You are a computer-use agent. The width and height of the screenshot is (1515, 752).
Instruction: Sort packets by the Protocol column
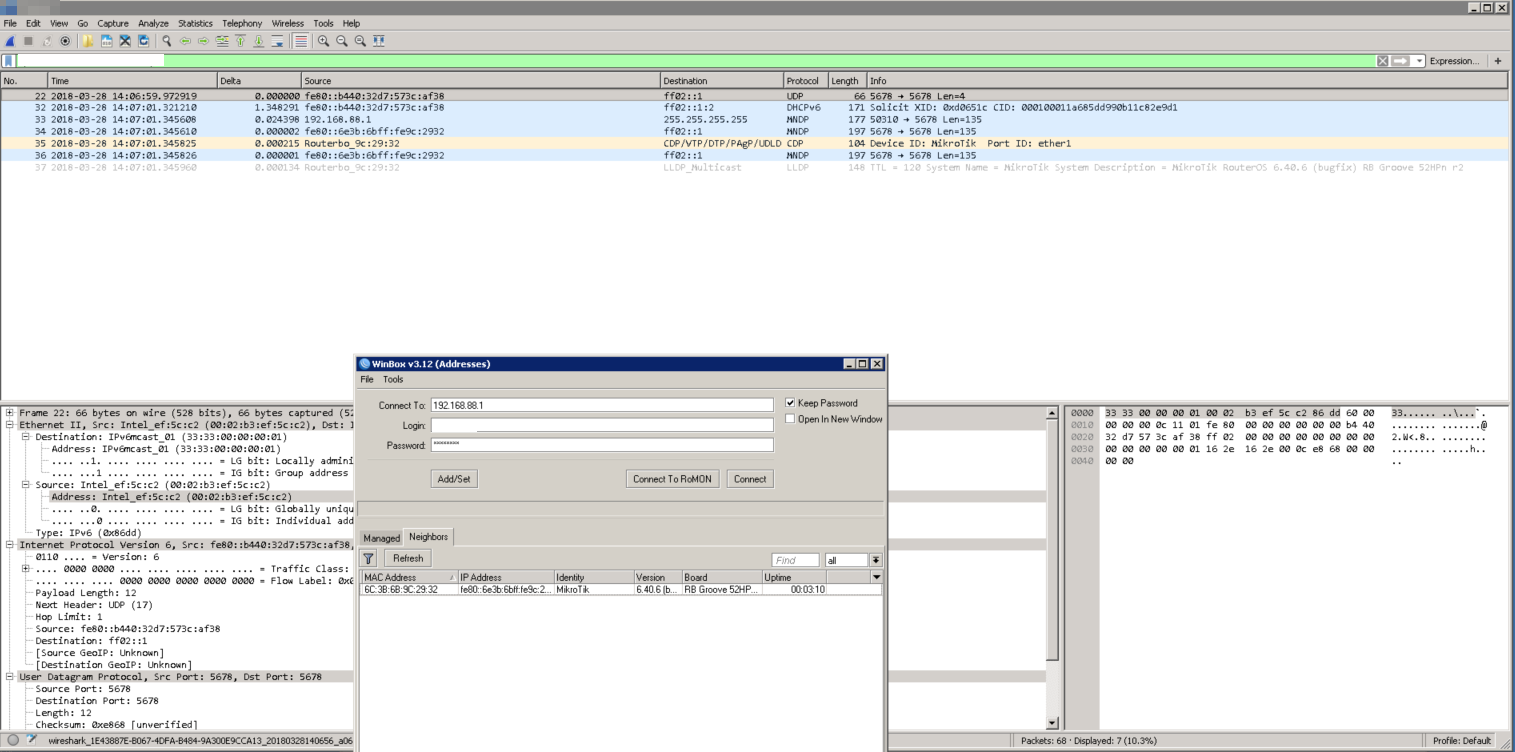(x=806, y=81)
